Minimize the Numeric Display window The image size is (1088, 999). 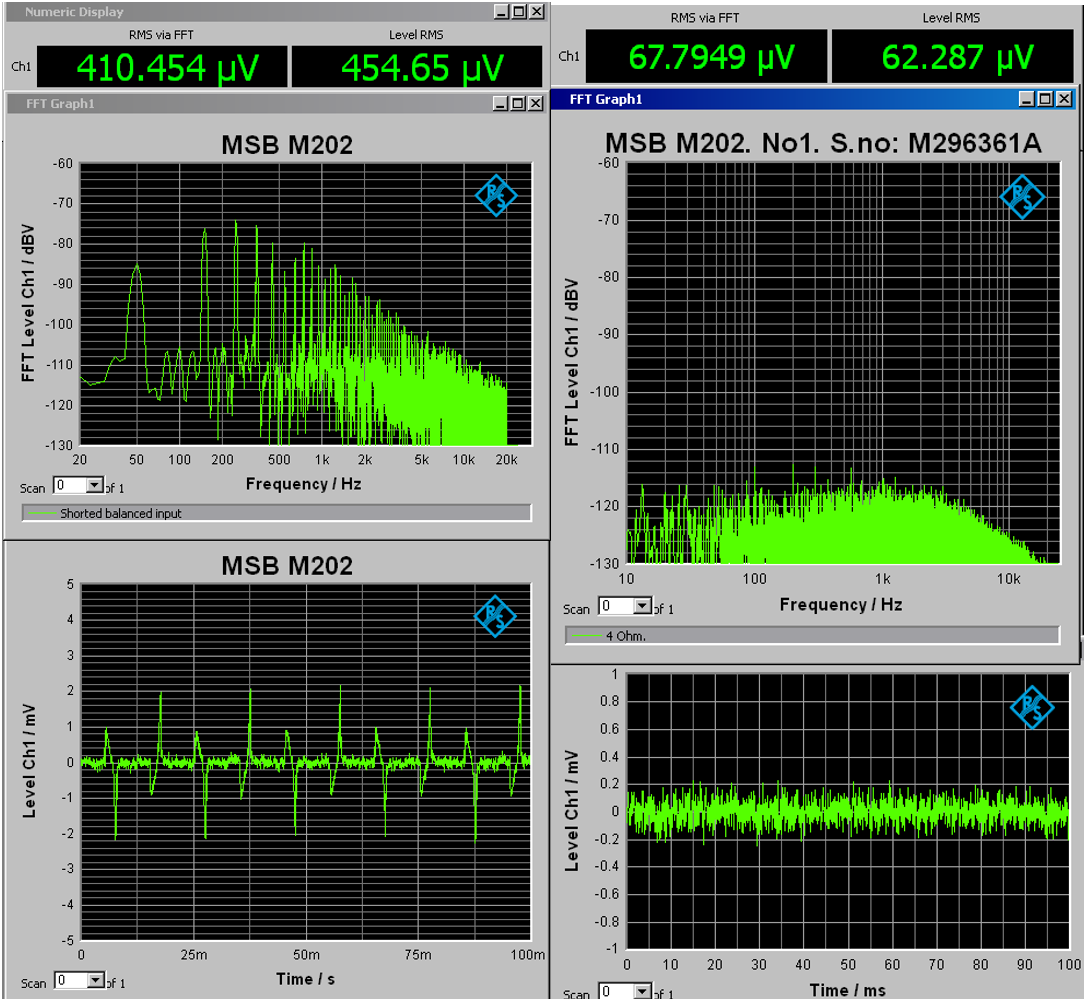503,12
